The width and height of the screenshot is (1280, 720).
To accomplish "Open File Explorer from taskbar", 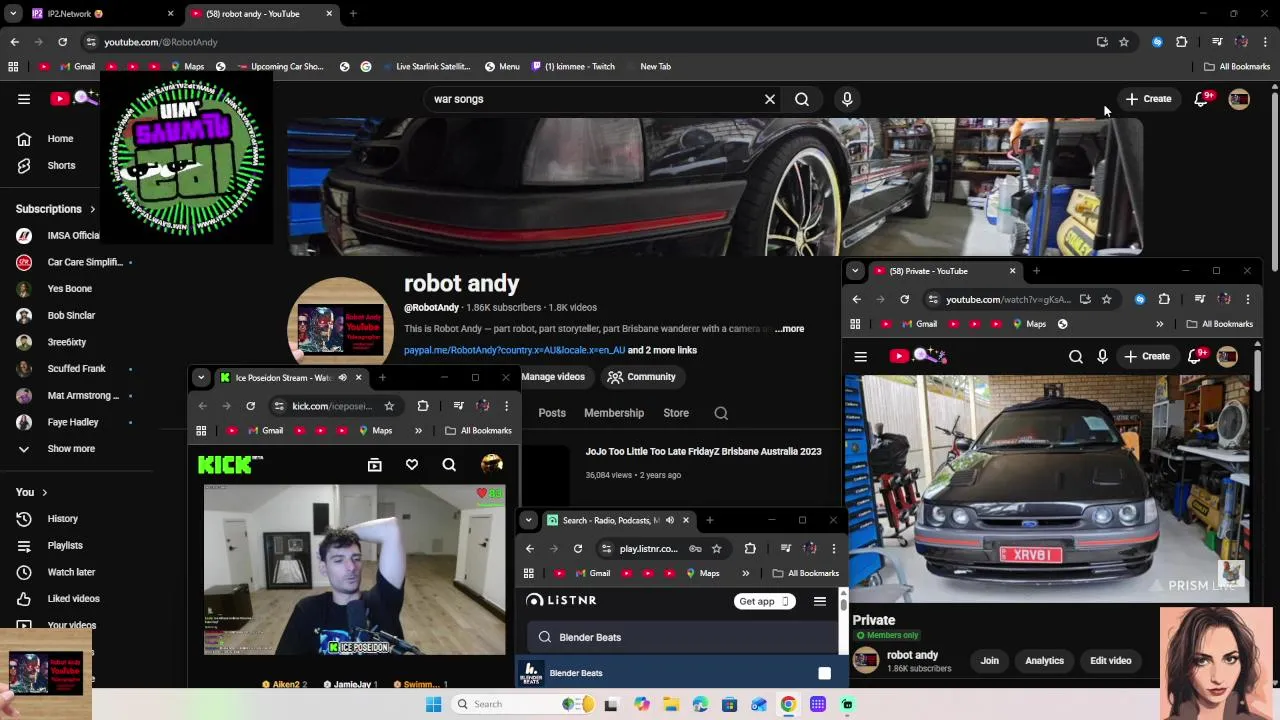I will (671, 704).
